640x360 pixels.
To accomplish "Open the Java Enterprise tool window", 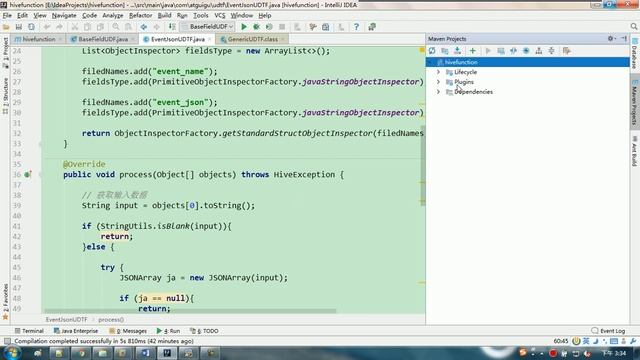I will pyautogui.click(x=76, y=331).
